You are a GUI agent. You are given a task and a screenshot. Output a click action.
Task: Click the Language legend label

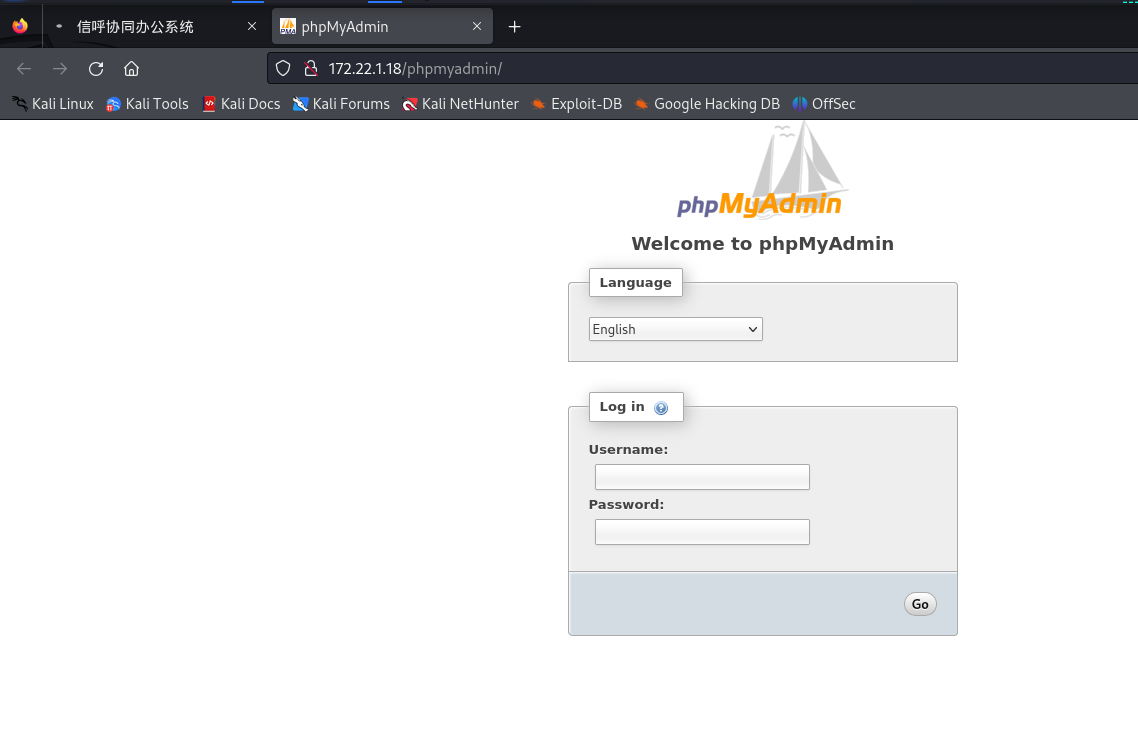635,282
